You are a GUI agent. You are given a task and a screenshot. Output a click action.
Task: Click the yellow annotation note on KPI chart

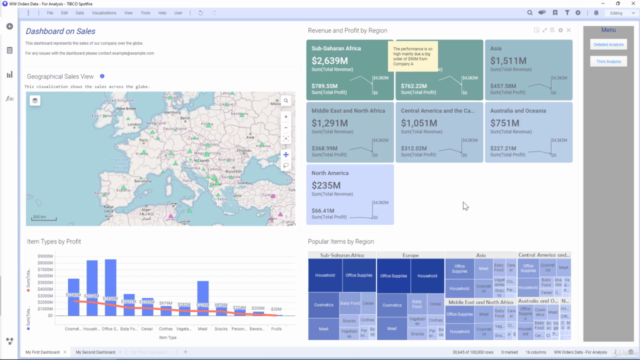coord(413,56)
